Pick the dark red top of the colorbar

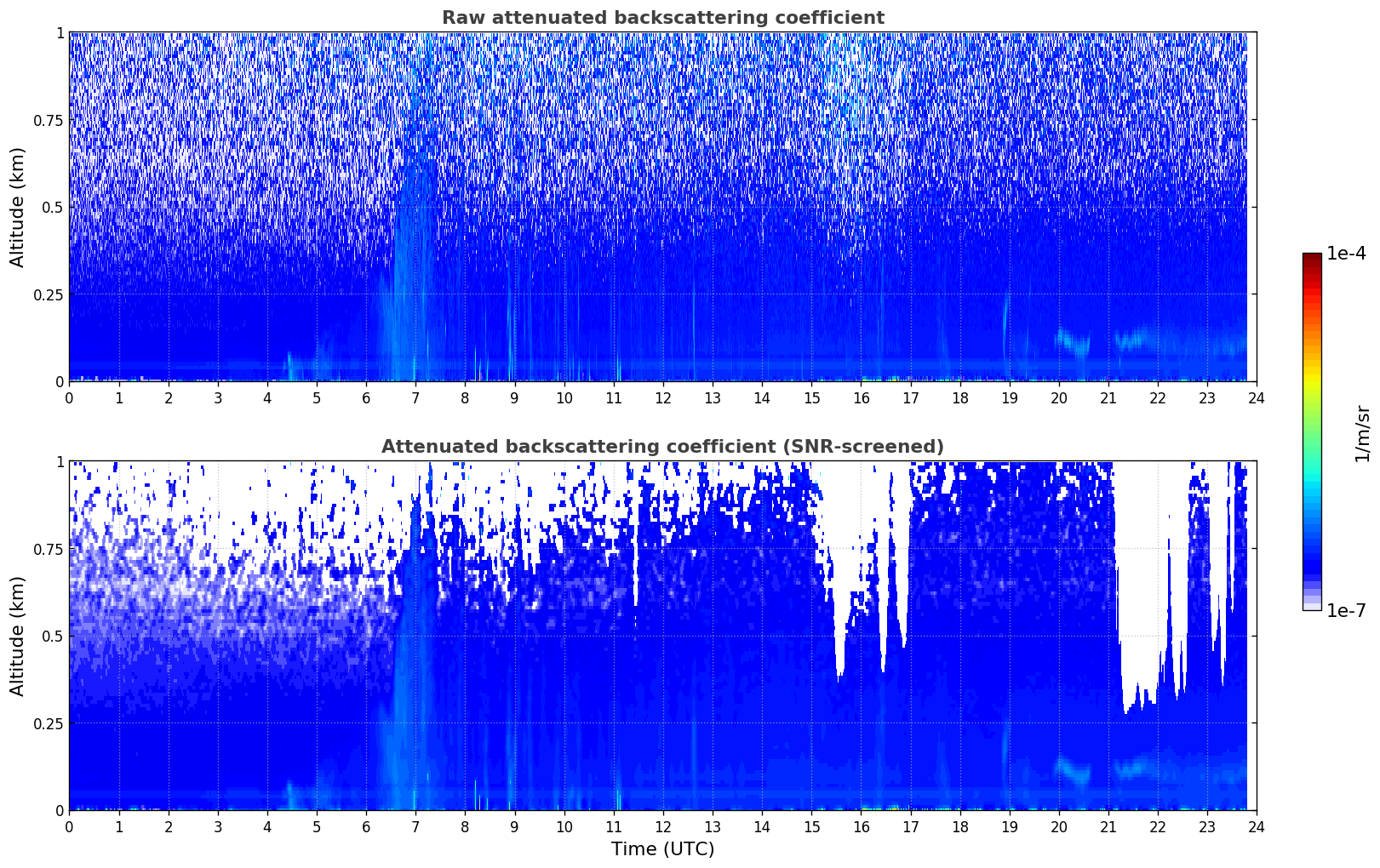[x=1311, y=259]
